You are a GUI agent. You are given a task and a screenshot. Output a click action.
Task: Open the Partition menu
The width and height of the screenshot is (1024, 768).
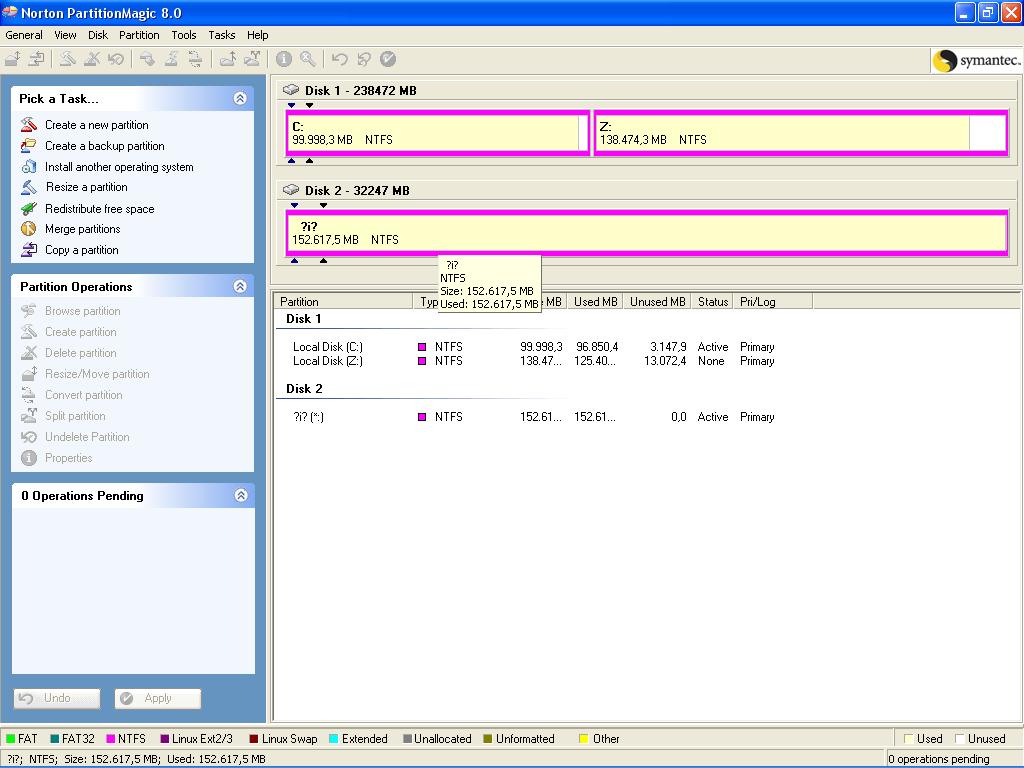[139, 35]
